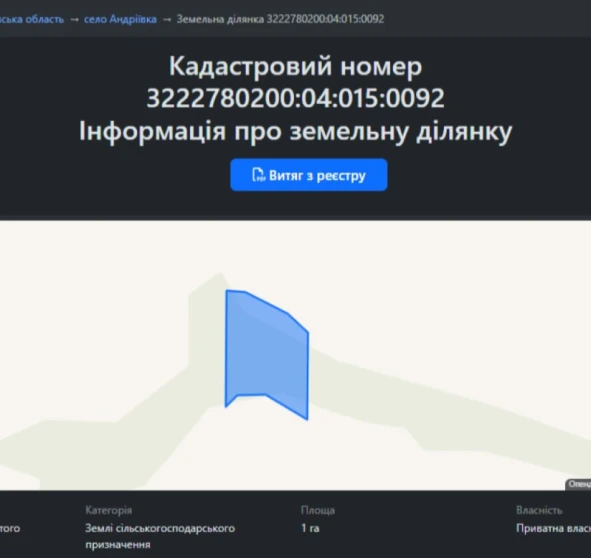Click the PDF file icon in Витяг button
This screenshot has width=591, height=558.
(x=258, y=175)
